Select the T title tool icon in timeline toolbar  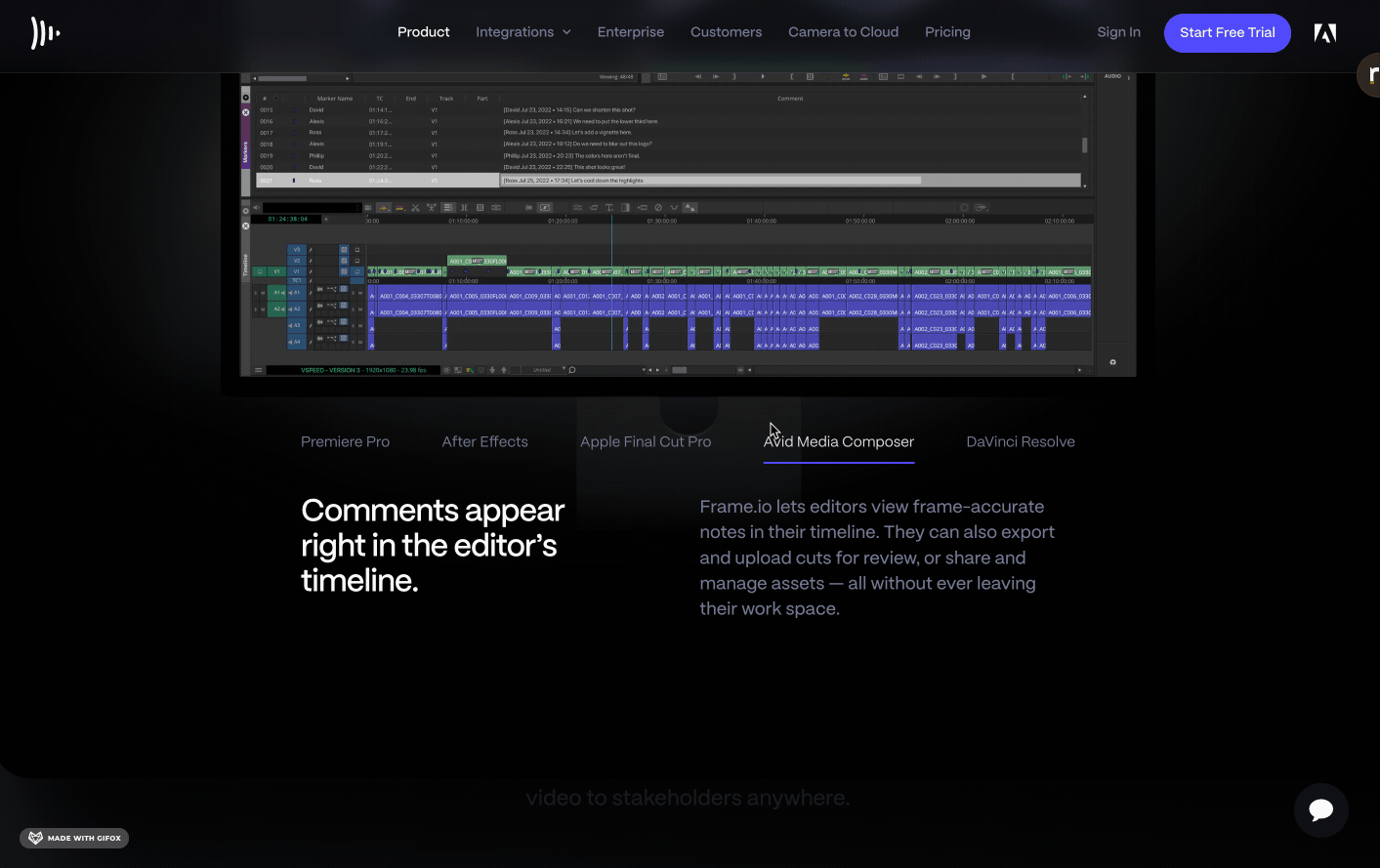click(609, 207)
